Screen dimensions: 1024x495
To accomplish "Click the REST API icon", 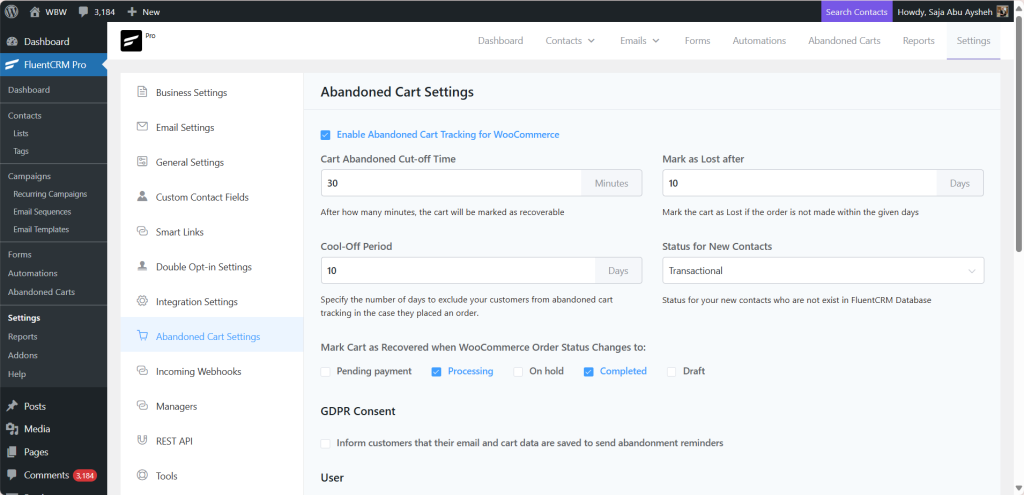I will (x=142, y=441).
